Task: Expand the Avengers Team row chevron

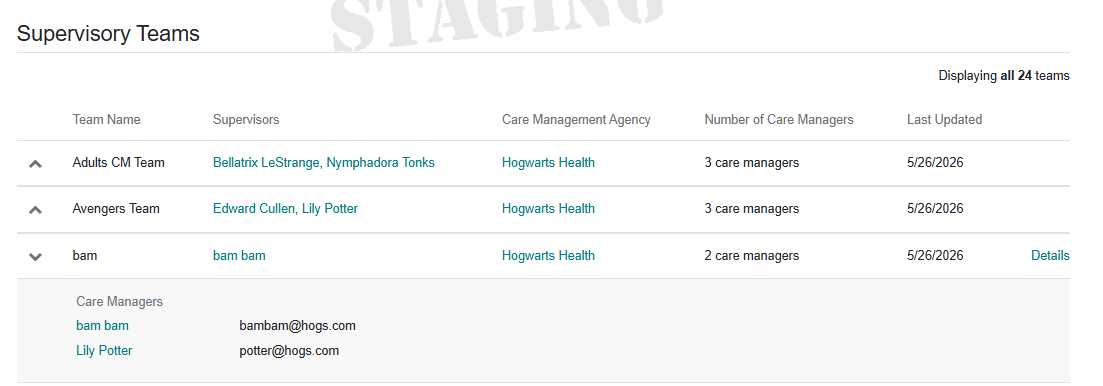Action: point(35,210)
